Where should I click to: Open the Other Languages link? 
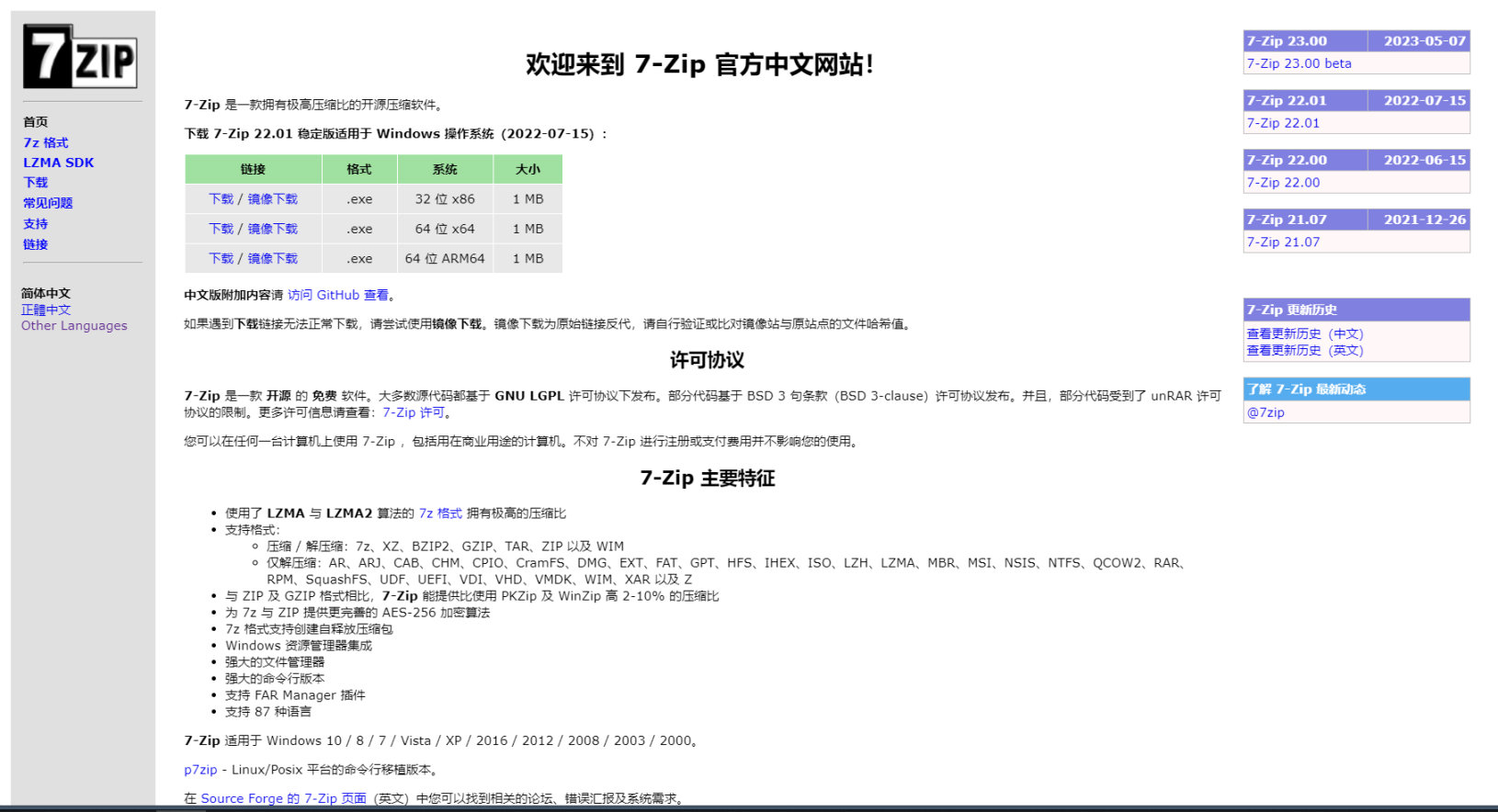coord(74,325)
